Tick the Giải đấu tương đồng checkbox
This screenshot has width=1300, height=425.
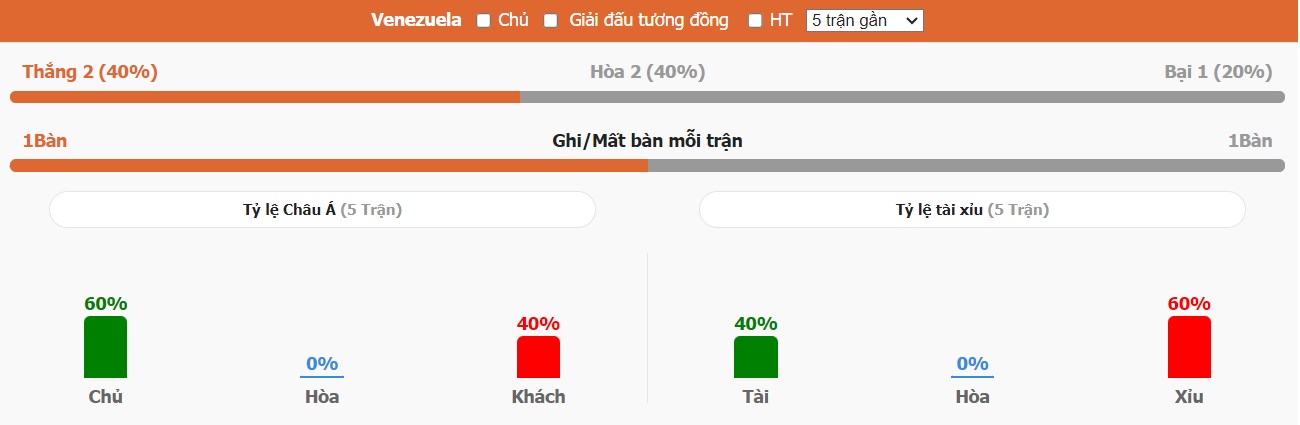[x=550, y=20]
